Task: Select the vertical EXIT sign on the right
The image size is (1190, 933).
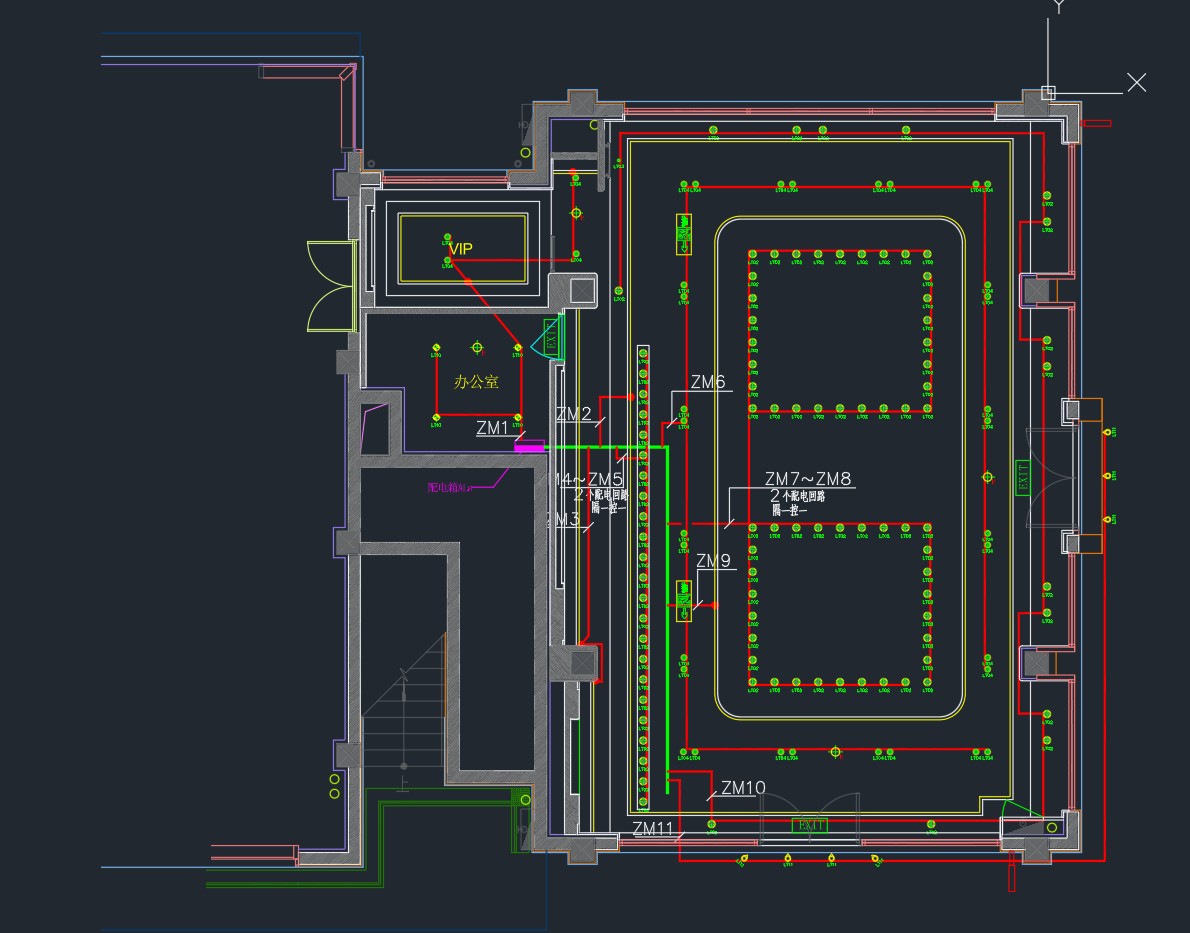Action: coord(1023,478)
